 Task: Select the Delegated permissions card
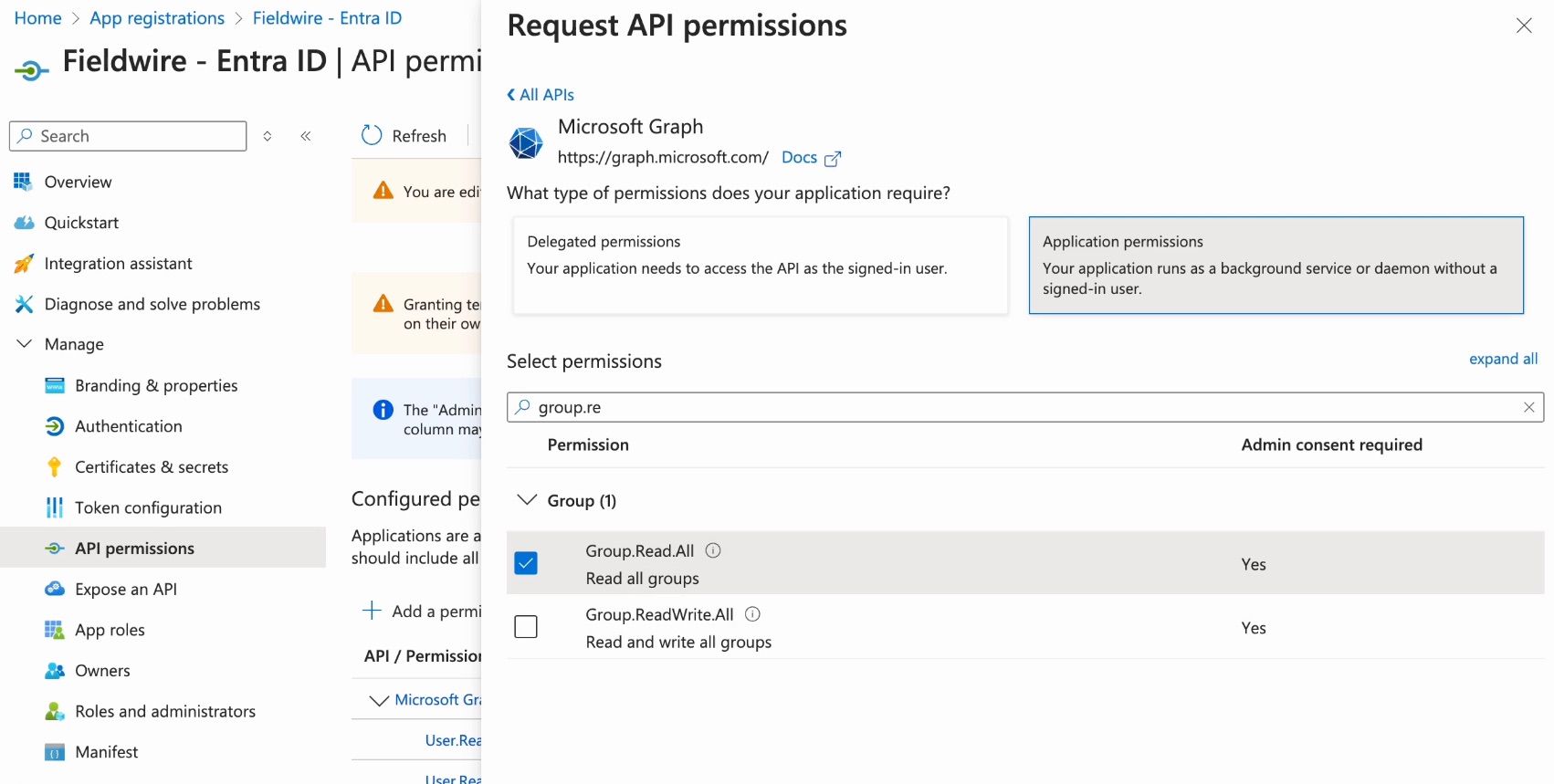click(x=761, y=265)
